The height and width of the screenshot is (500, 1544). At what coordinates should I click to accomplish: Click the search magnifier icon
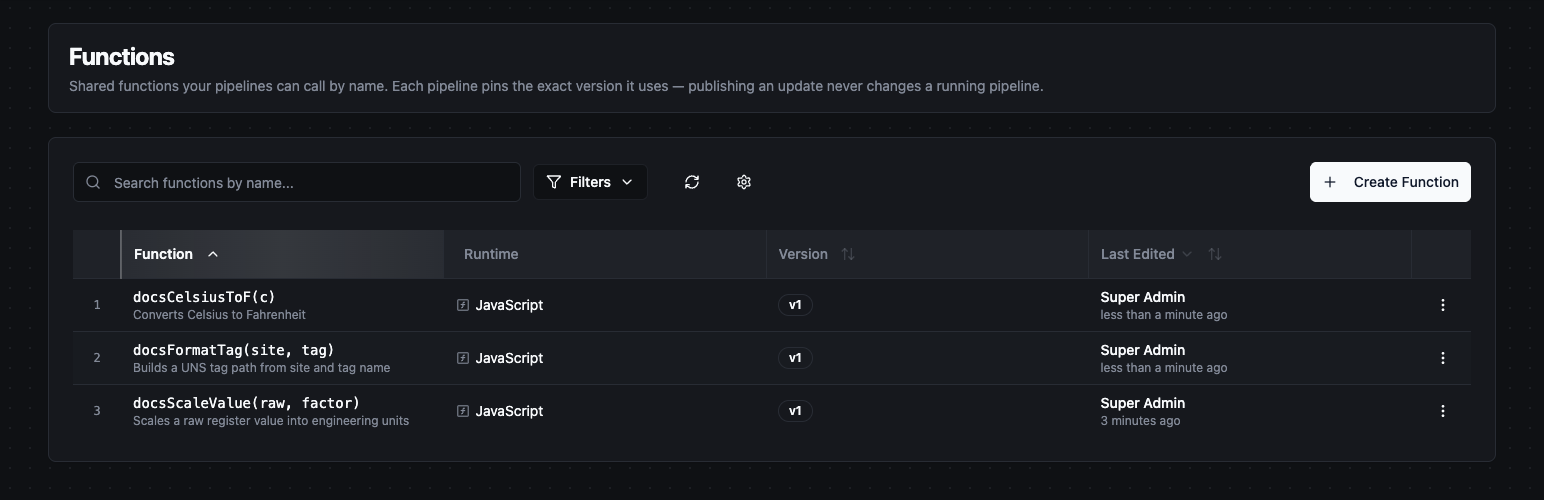coord(93,182)
